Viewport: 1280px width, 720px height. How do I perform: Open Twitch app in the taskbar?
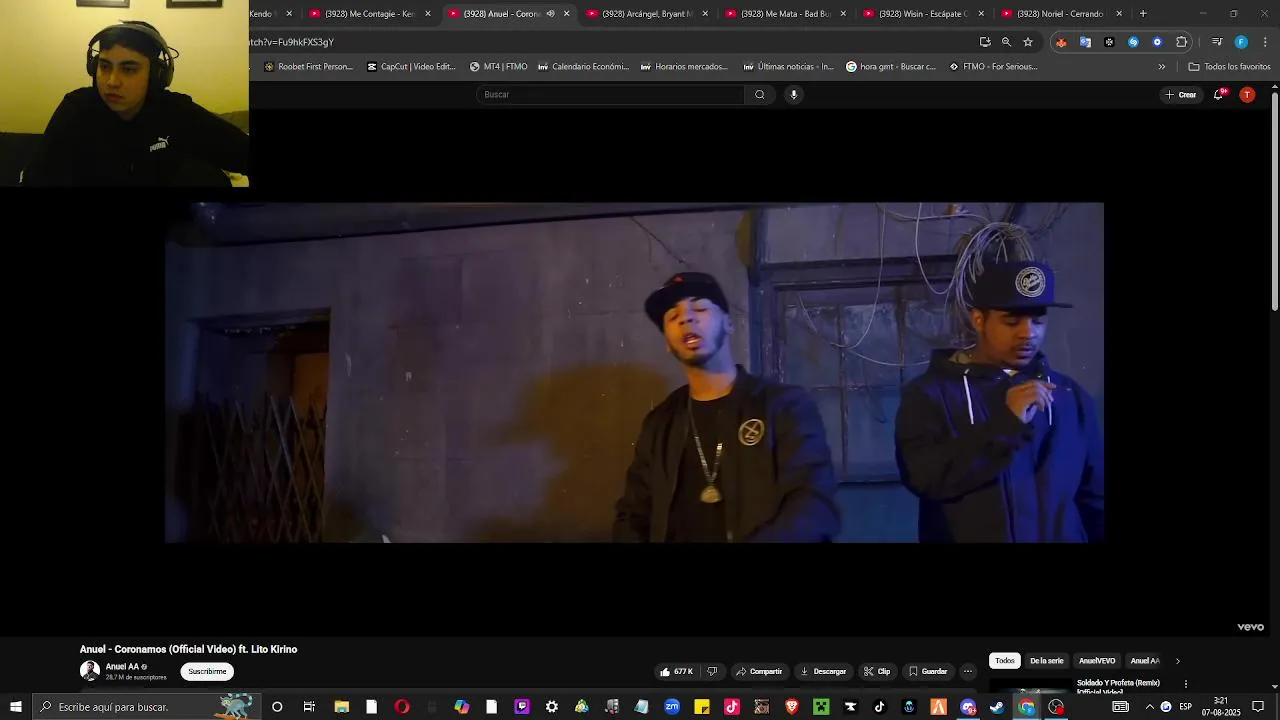click(x=522, y=707)
